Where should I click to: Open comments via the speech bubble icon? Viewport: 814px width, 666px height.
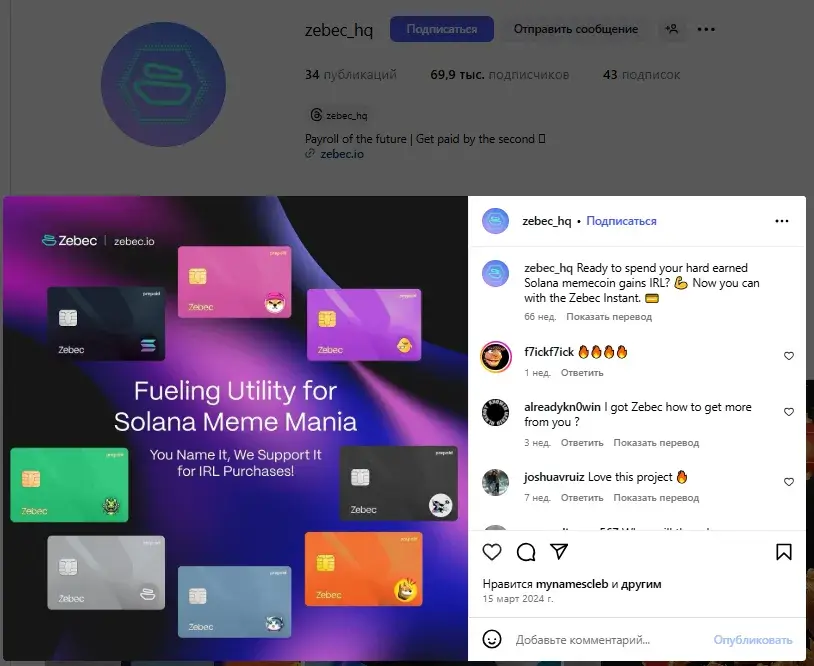[x=526, y=552]
